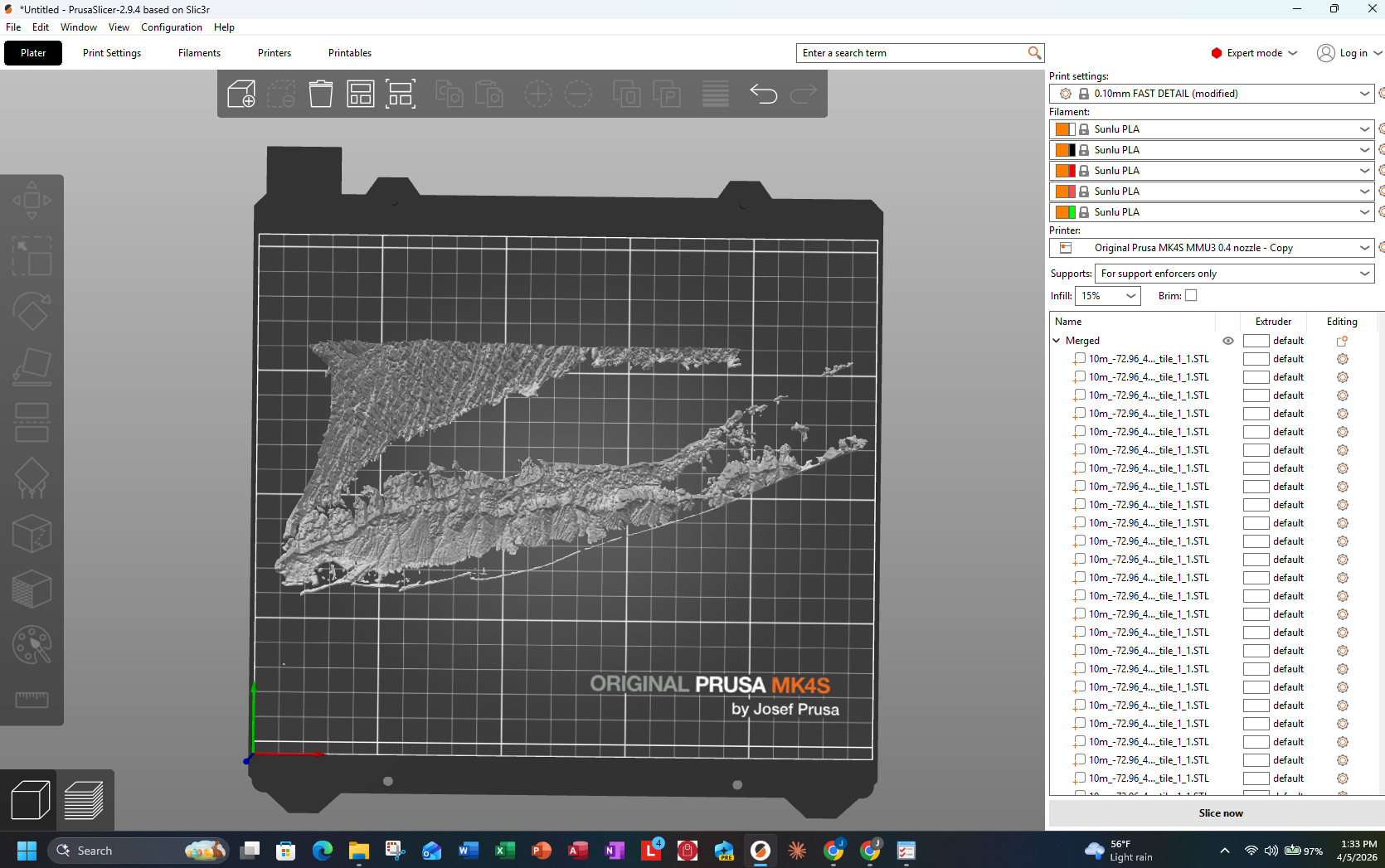Image resolution: width=1385 pixels, height=868 pixels.
Task: Click the Arrange objects toolbar icon
Action: tap(361, 94)
